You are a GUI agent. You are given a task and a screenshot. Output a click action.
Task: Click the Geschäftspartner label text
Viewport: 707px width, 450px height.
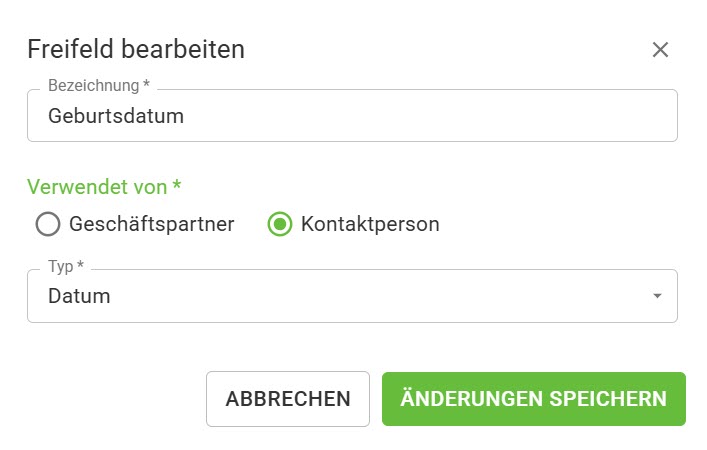(151, 224)
